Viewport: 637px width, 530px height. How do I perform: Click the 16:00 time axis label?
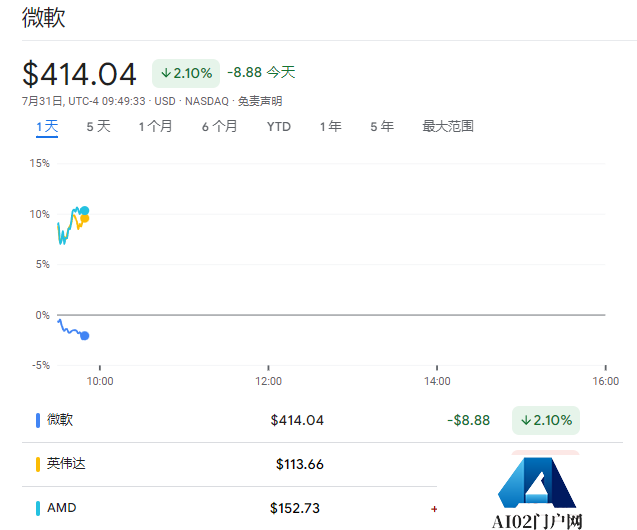[x=605, y=381]
